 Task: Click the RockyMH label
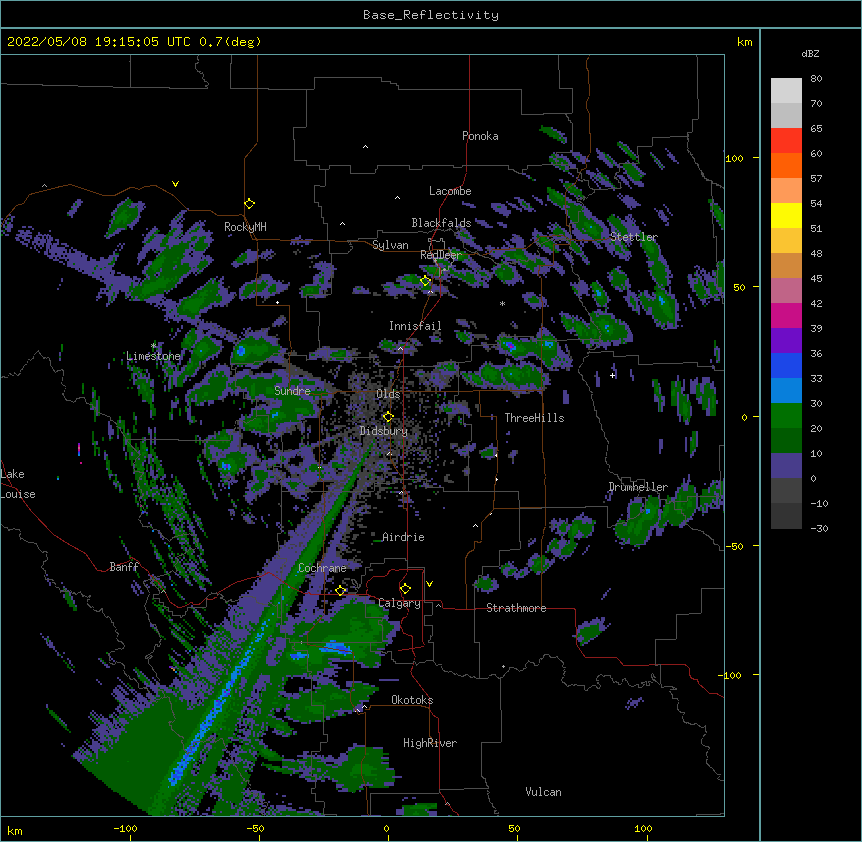245,227
